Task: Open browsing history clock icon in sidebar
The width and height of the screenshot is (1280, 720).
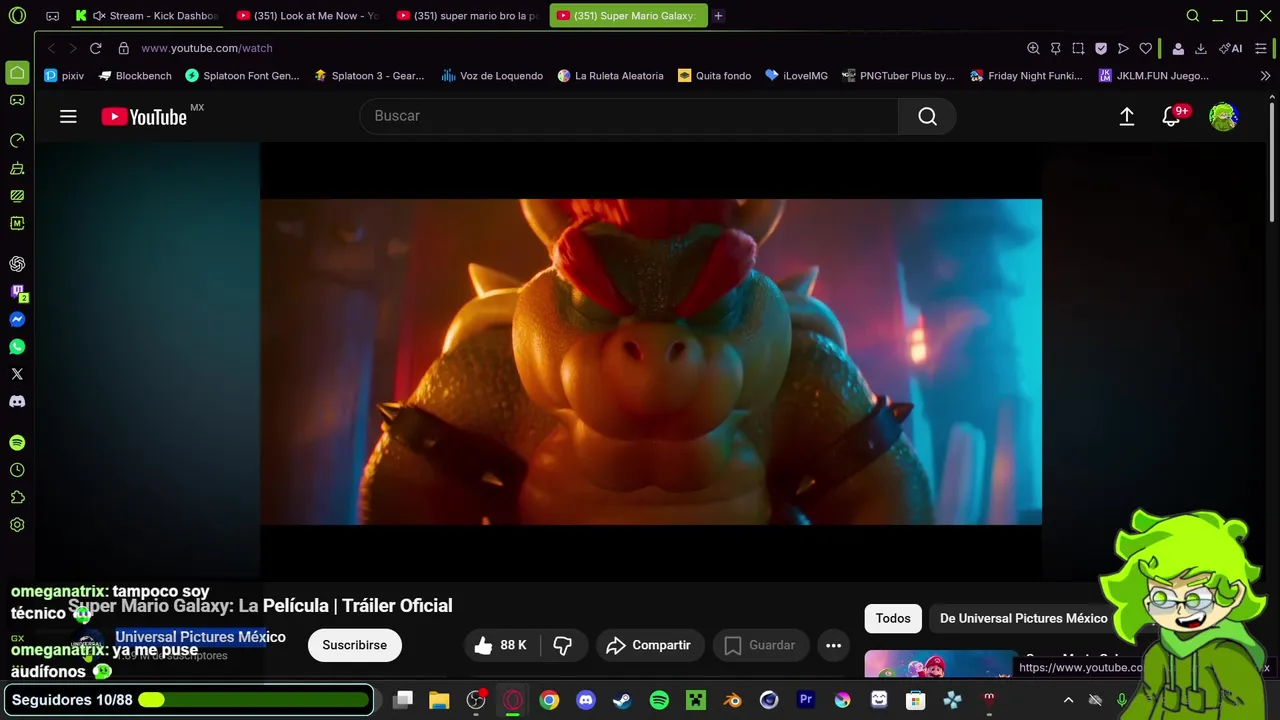Action: point(17,470)
